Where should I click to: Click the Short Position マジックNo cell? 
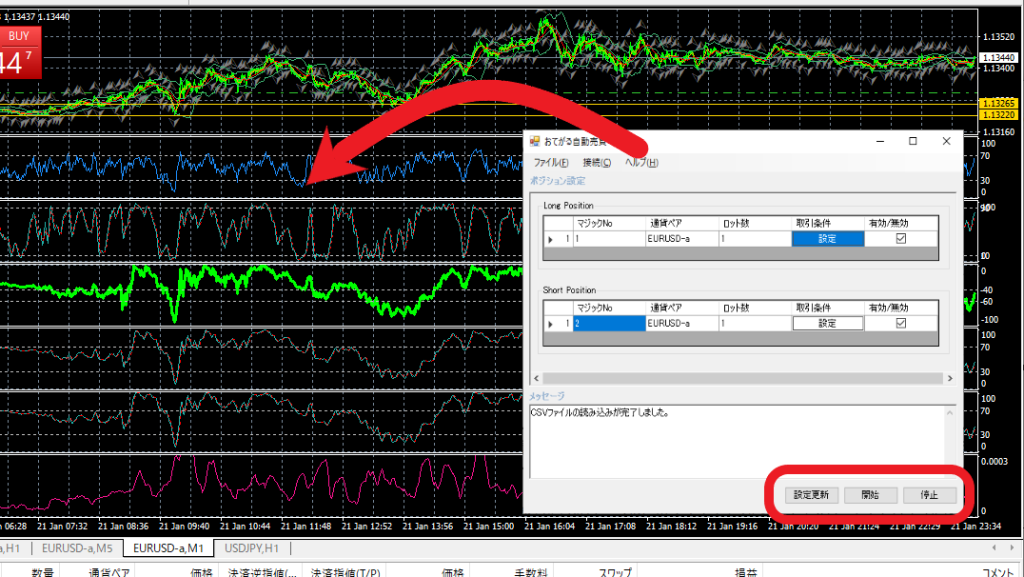608,323
